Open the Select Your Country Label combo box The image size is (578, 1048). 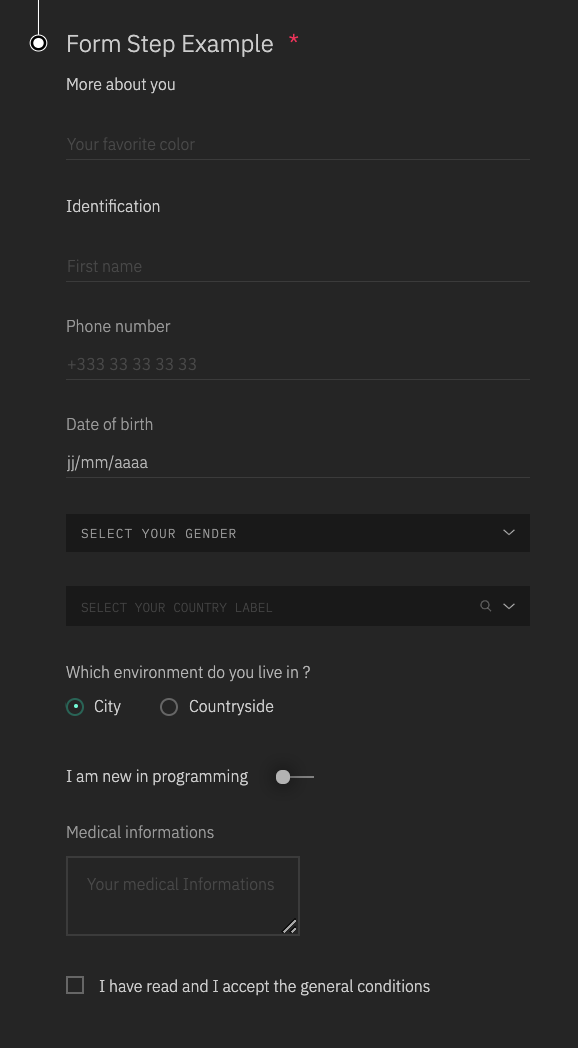click(298, 606)
